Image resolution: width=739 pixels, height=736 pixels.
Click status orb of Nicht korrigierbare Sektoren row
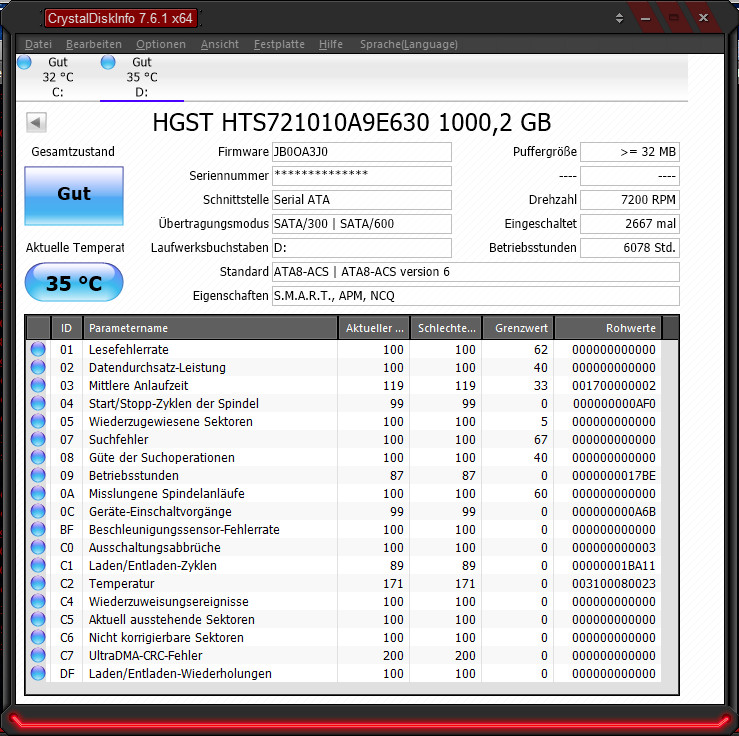(x=38, y=637)
